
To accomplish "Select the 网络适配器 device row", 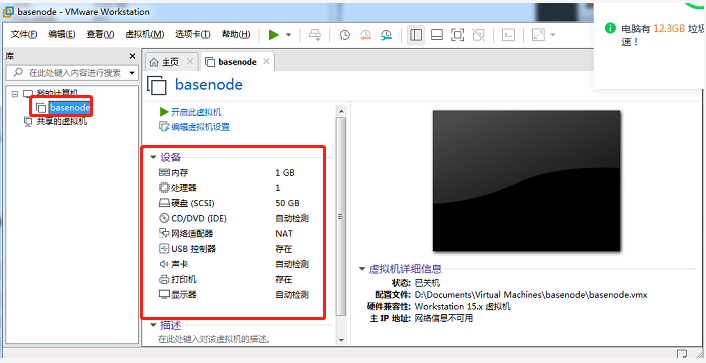I will coord(234,234).
